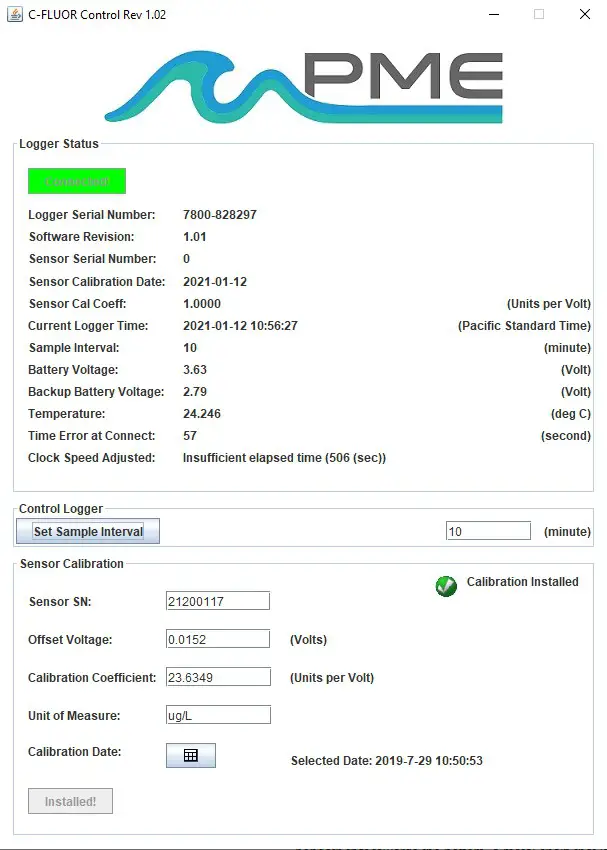Click into the Sensor SN field
Screen dimensions: 607x850
click(x=218, y=601)
